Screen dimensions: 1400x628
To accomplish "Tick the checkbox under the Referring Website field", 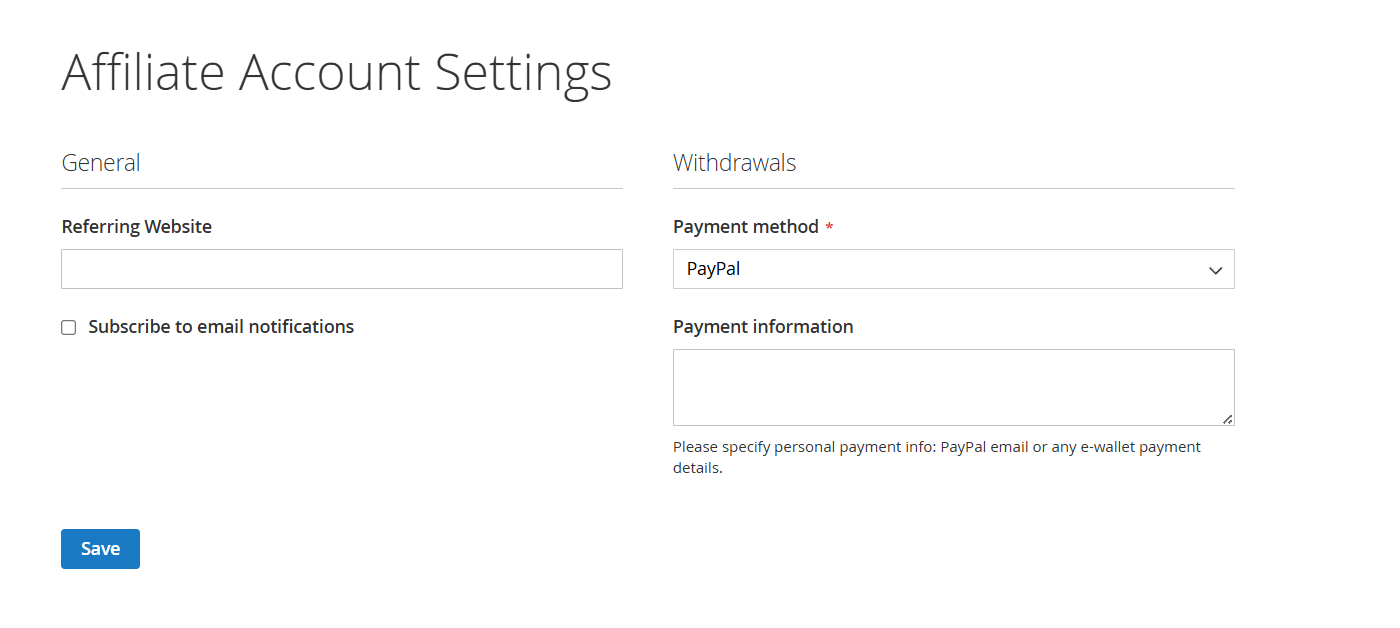I will click(68, 327).
